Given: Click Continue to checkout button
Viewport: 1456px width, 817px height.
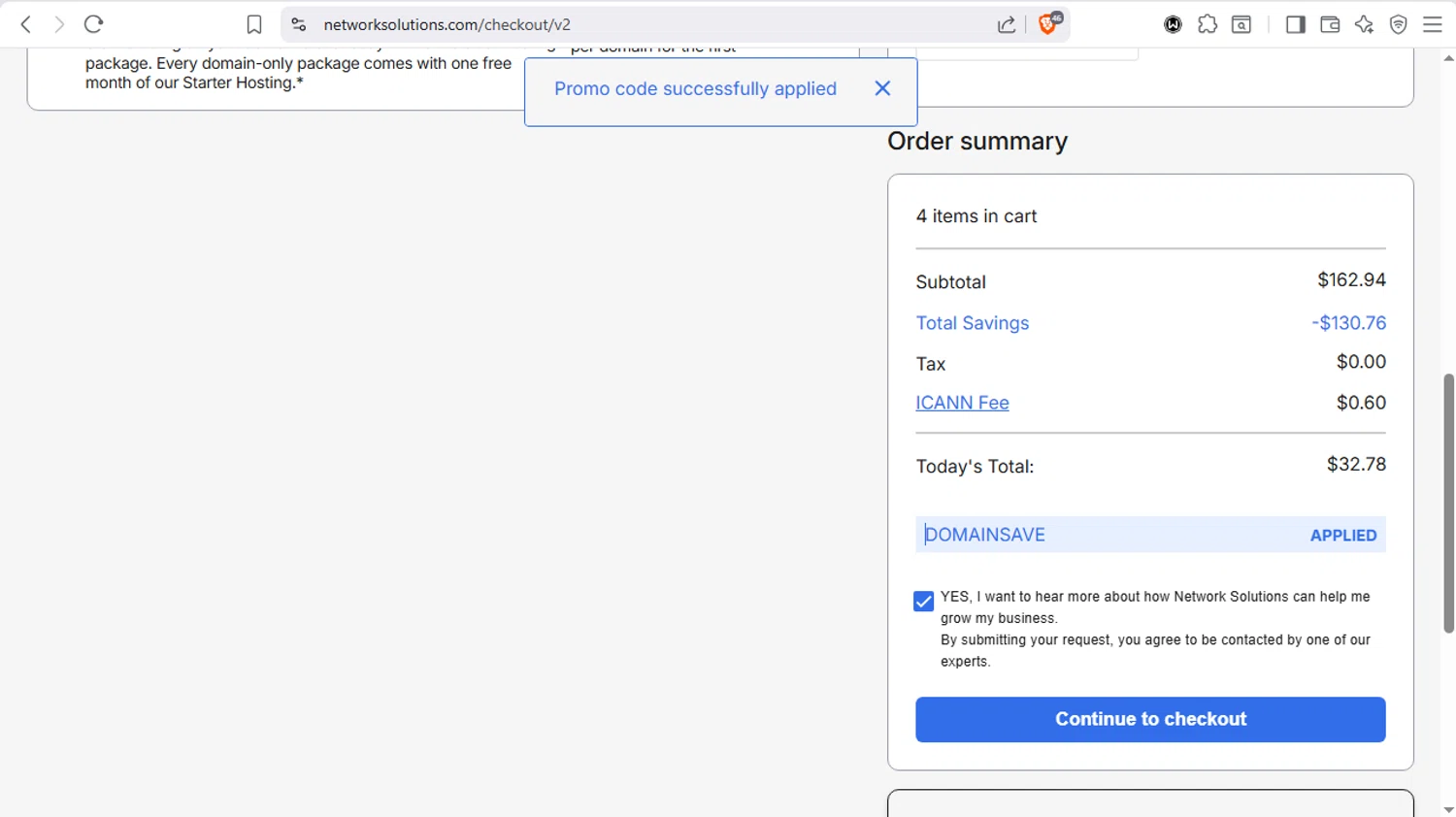Looking at the screenshot, I should [1150, 719].
